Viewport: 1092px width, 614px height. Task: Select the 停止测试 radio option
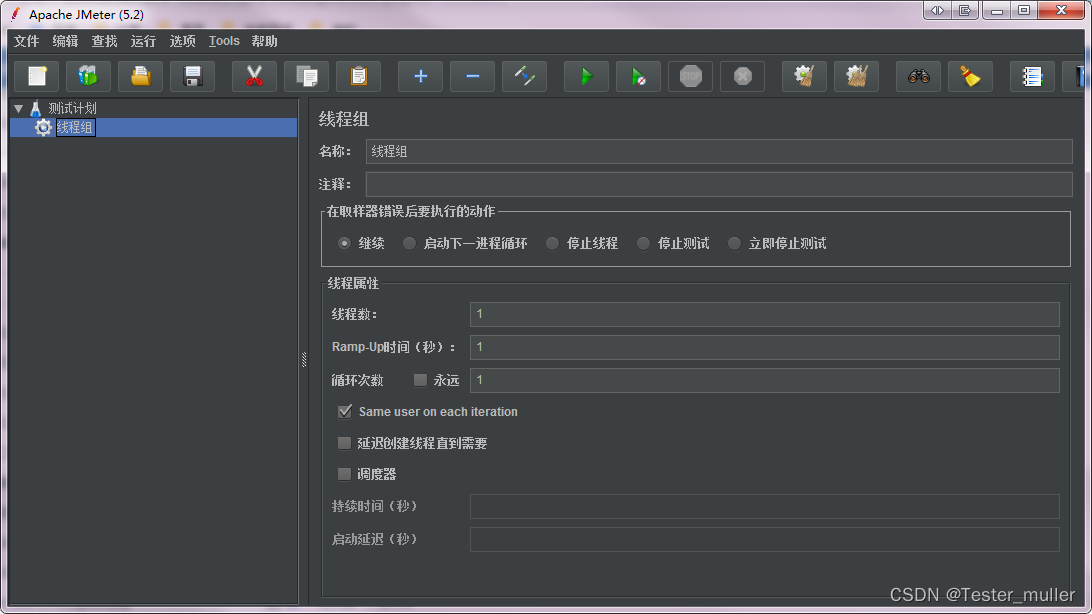tap(644, 244)
